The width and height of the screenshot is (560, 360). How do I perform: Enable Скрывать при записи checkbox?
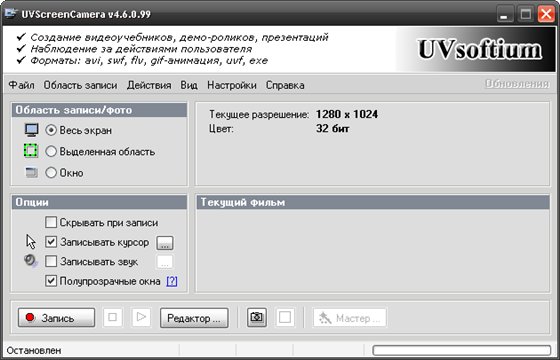(x=51, y=222)
